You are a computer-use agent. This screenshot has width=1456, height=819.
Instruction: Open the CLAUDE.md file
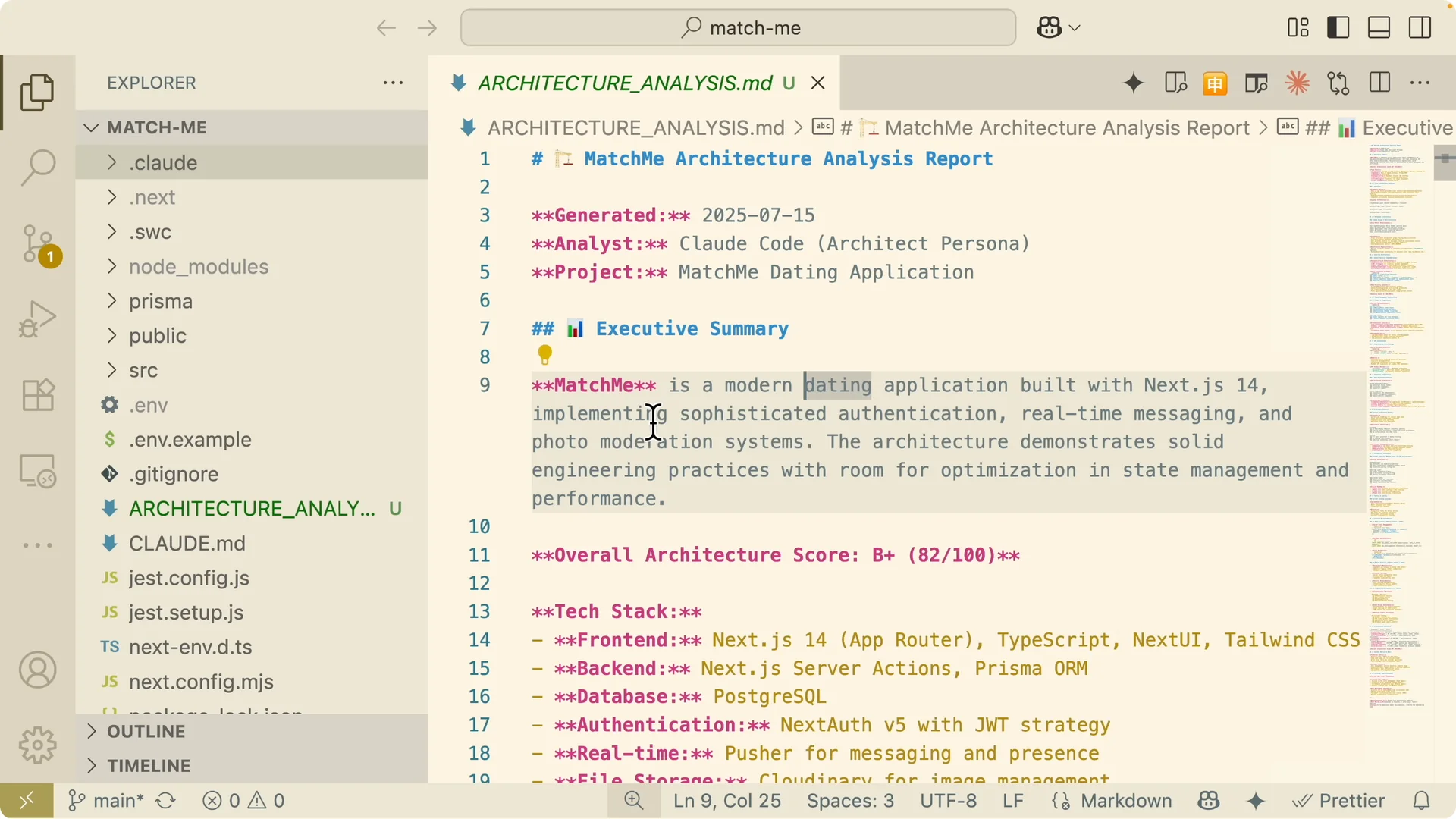point(252,544)
